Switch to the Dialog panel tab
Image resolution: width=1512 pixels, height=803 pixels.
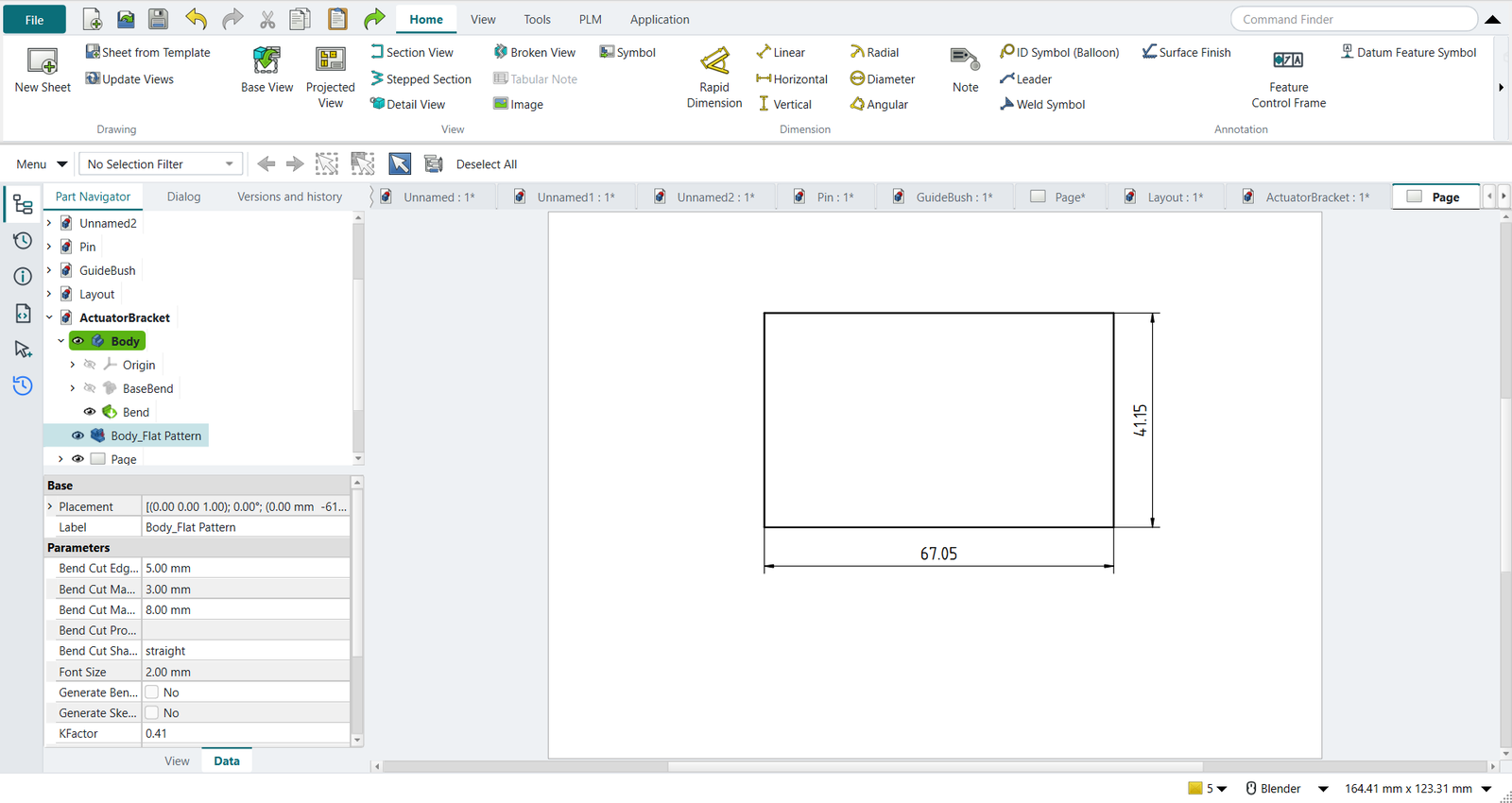183,196
